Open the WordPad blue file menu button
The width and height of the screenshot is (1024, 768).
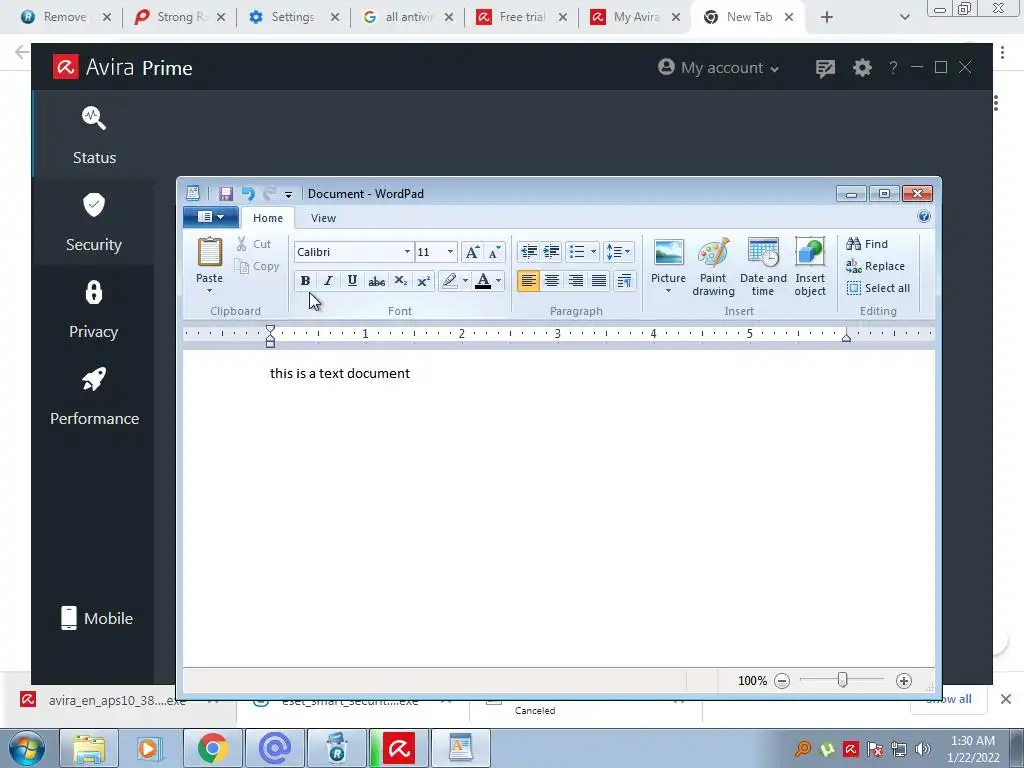[210, 217]
